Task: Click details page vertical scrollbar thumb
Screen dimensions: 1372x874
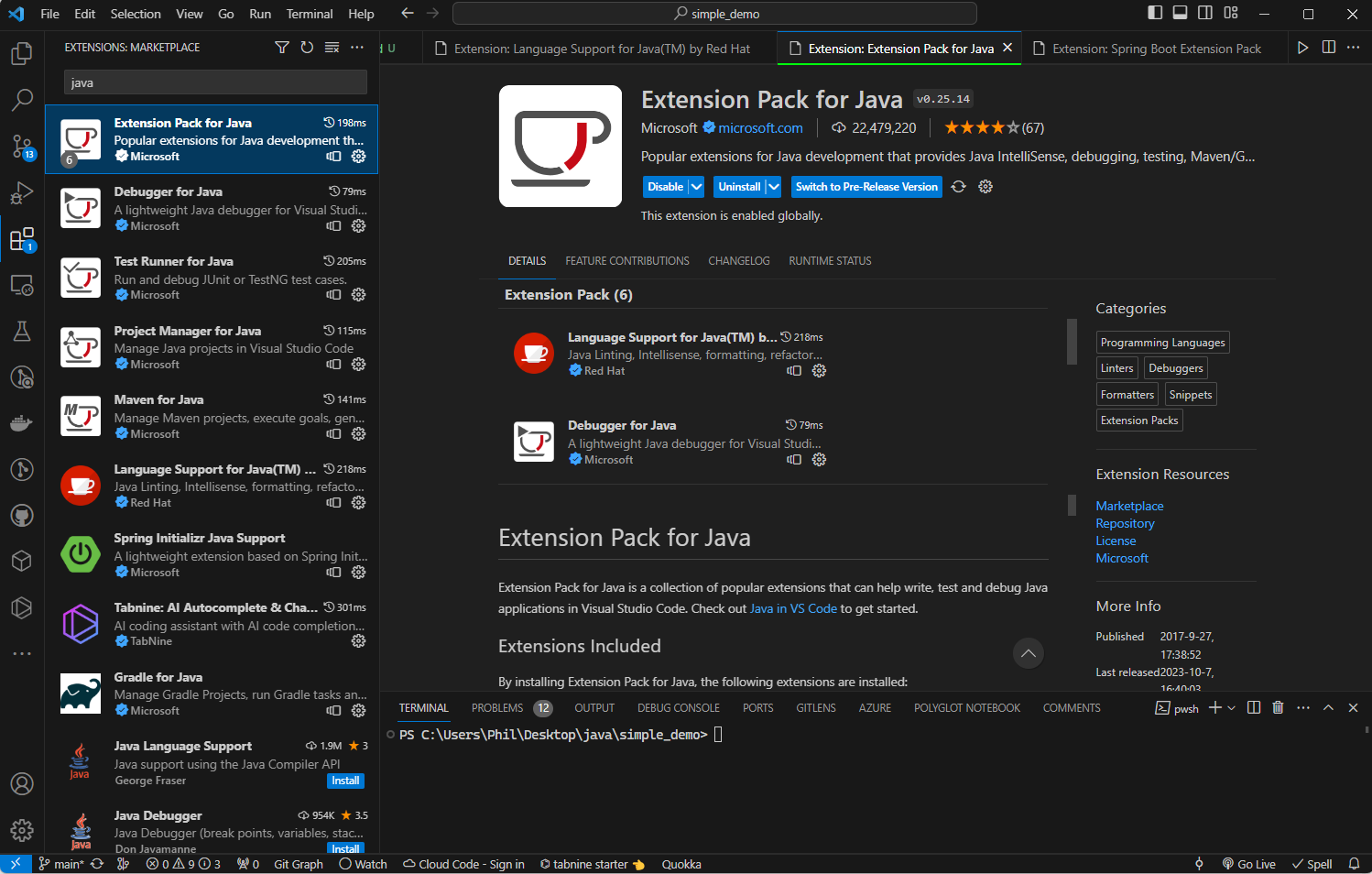Action: 1072,505
